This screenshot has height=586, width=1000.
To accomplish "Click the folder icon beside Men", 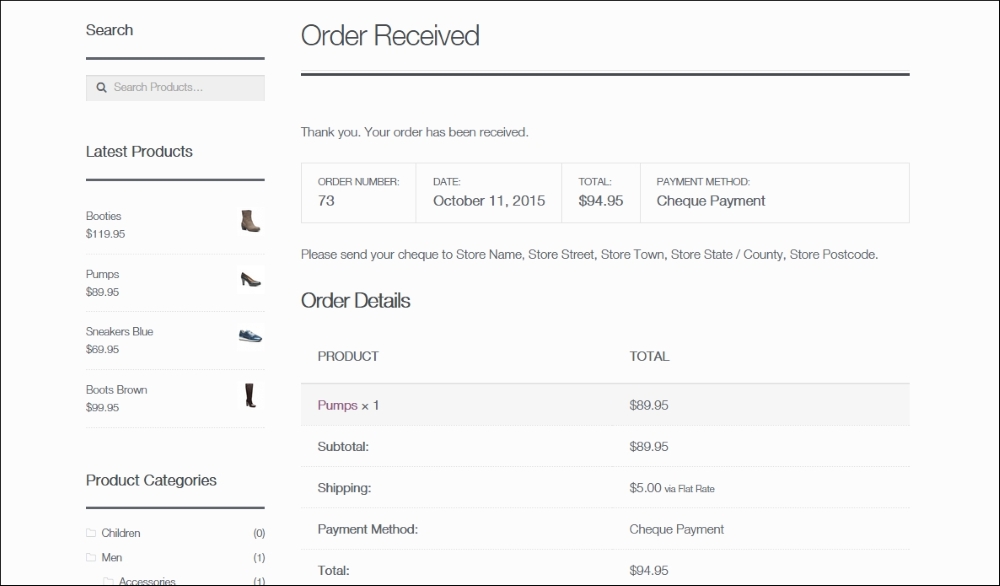I will (89, 558).
